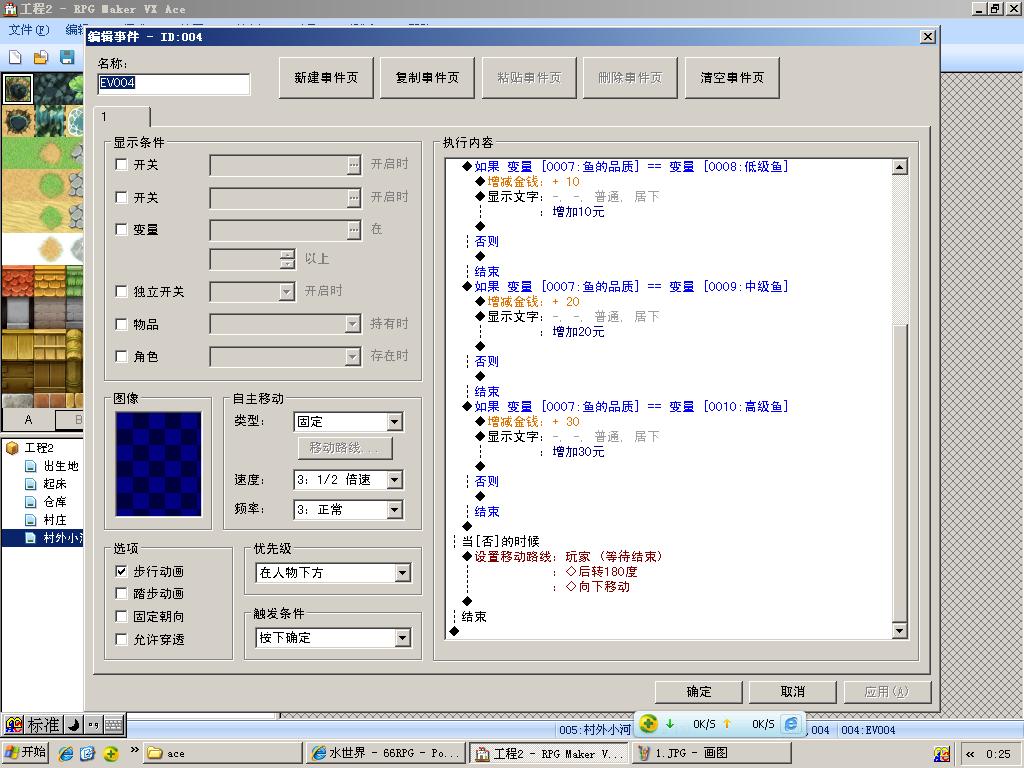Click the blue checkered event graphic box

coord(158,464)
